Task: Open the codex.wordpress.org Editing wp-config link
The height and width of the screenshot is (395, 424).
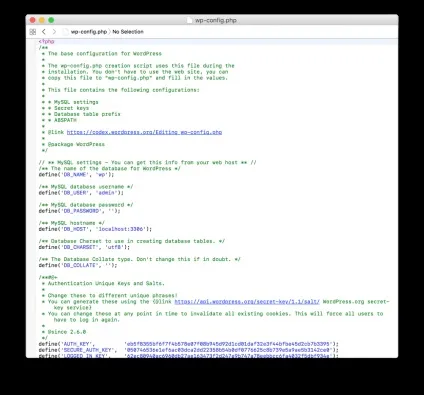Action: click(x=144, y=132)
